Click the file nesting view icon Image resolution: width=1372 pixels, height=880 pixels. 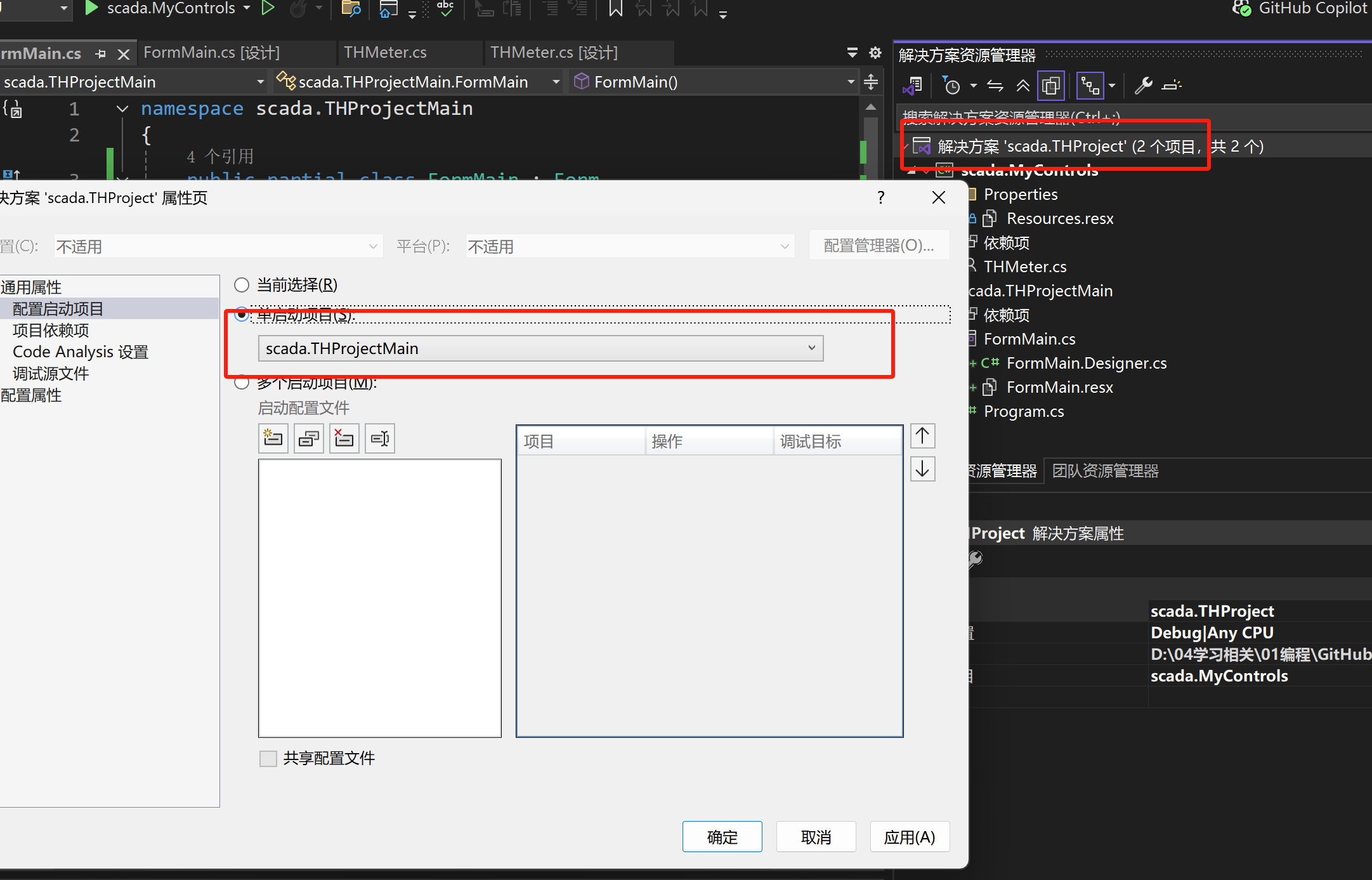(x=1090, y=86)
